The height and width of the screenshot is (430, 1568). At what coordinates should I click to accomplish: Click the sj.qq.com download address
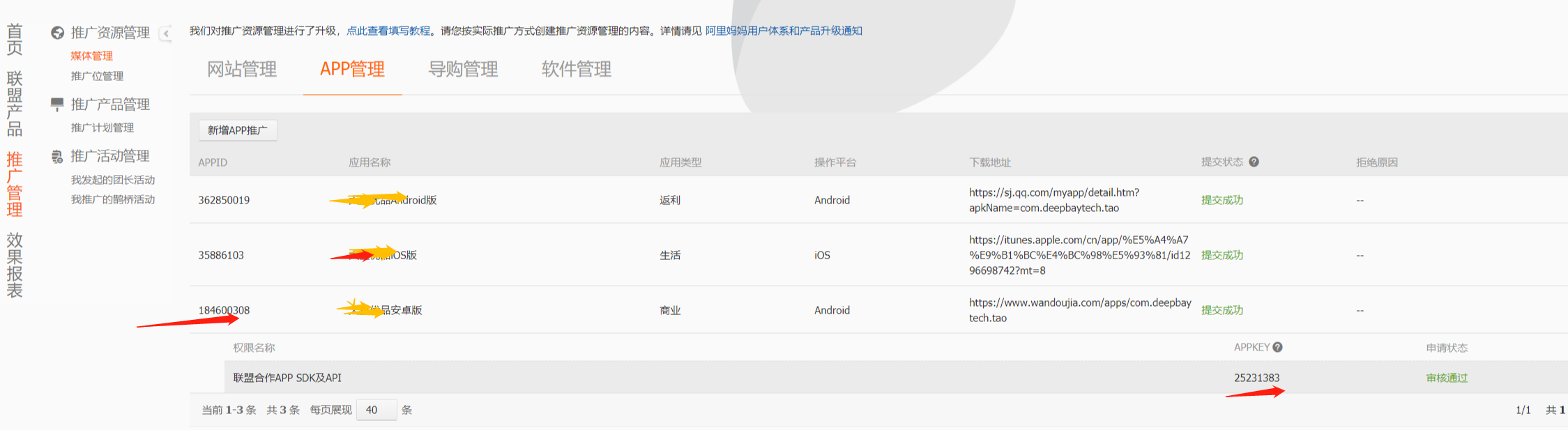(x=1054, y=200)
